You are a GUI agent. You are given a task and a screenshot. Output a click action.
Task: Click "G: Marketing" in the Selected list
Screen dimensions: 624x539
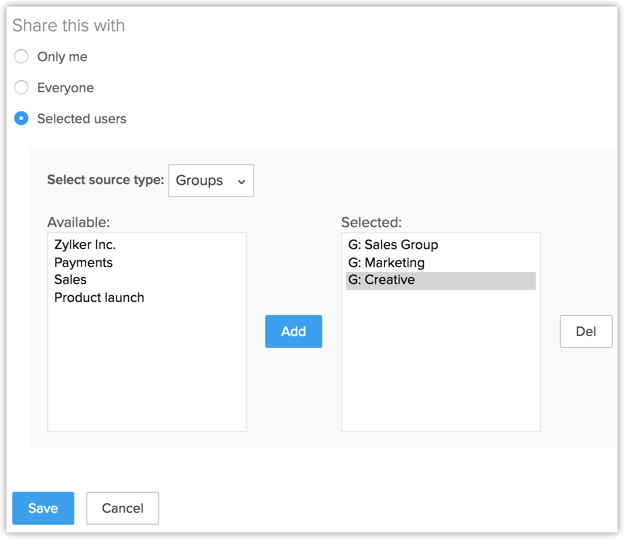click(386, 263)
